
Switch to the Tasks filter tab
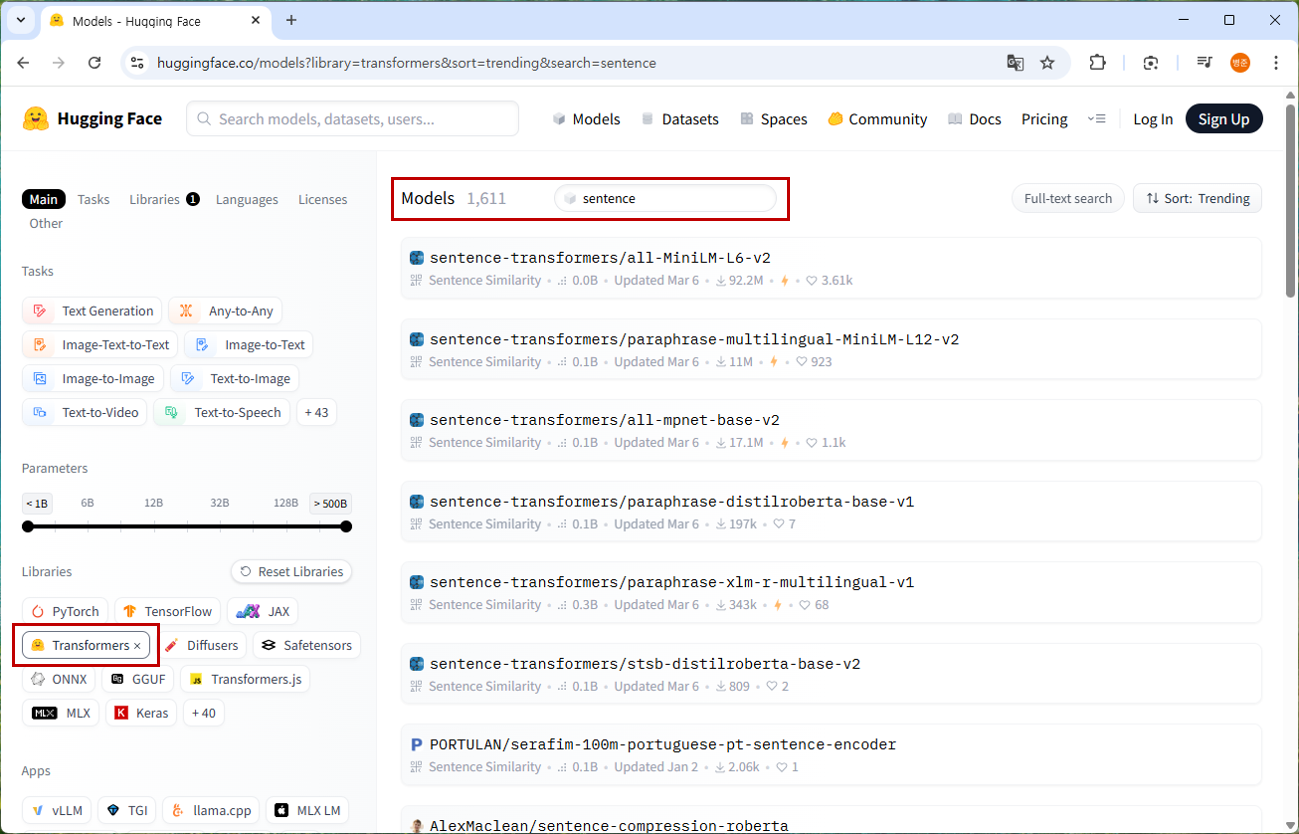pyautogui.click(x=93, y=199)
